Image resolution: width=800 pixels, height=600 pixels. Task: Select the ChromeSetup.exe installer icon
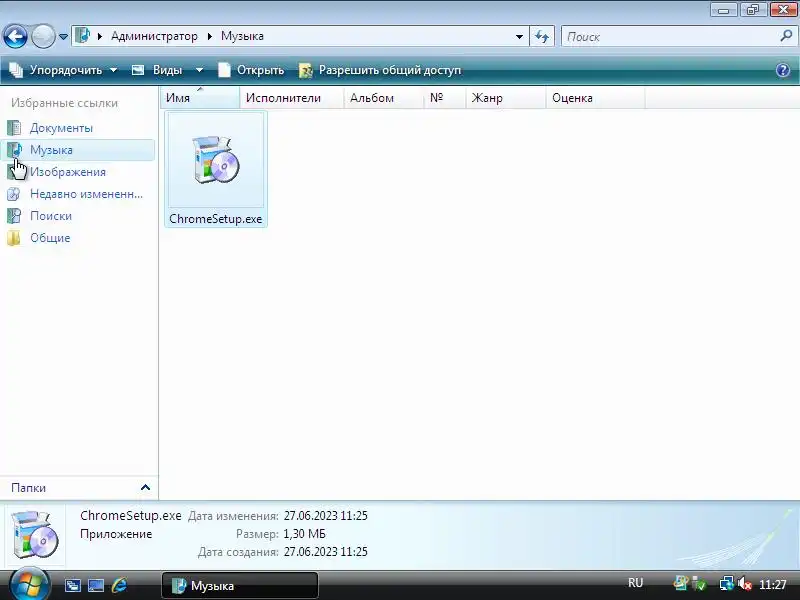tap(216, 160)
